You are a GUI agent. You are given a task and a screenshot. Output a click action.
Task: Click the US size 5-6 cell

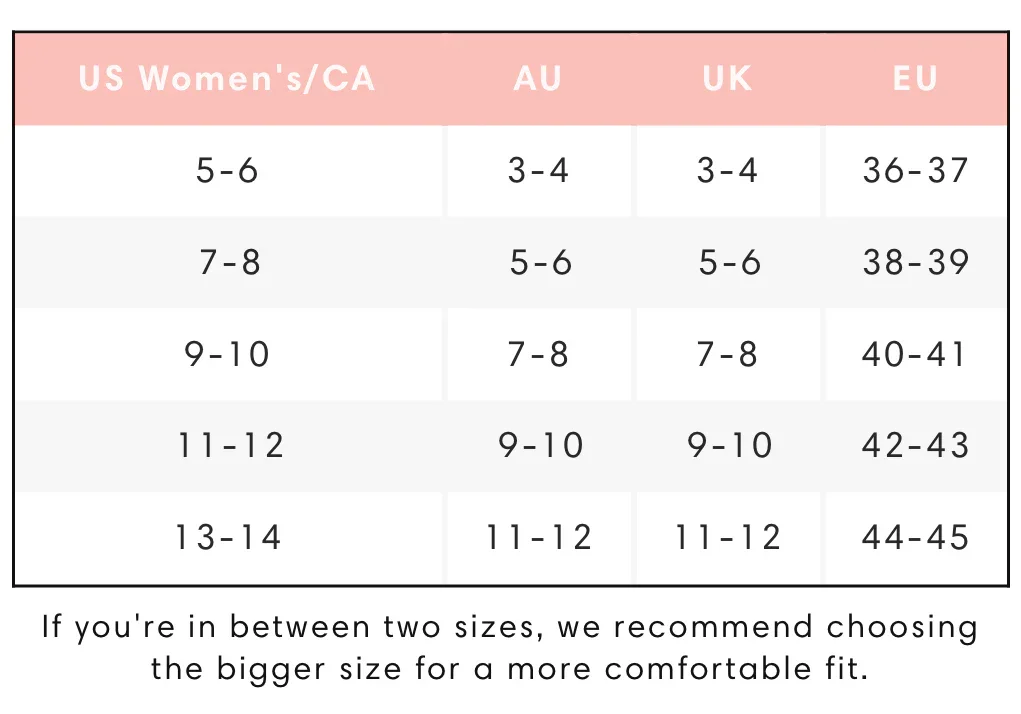227,170
